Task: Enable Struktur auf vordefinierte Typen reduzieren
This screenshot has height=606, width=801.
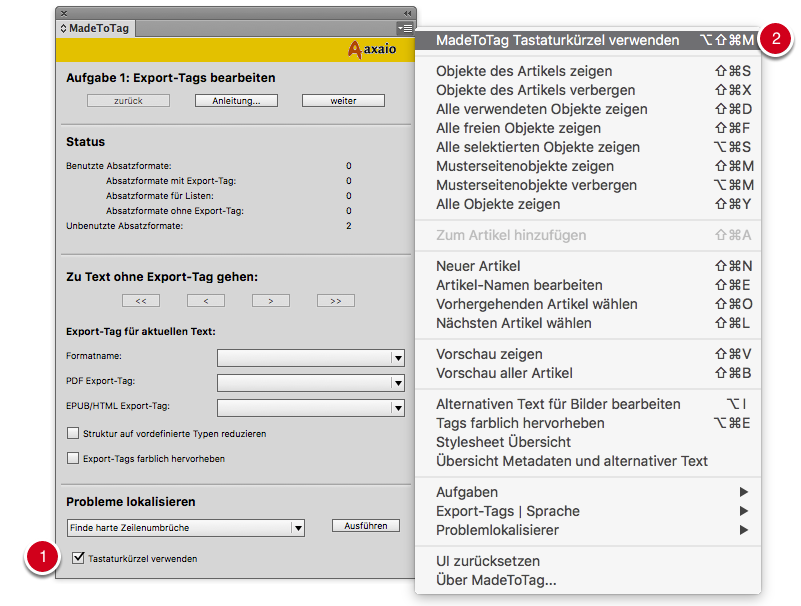Action: tap(73, 433)
